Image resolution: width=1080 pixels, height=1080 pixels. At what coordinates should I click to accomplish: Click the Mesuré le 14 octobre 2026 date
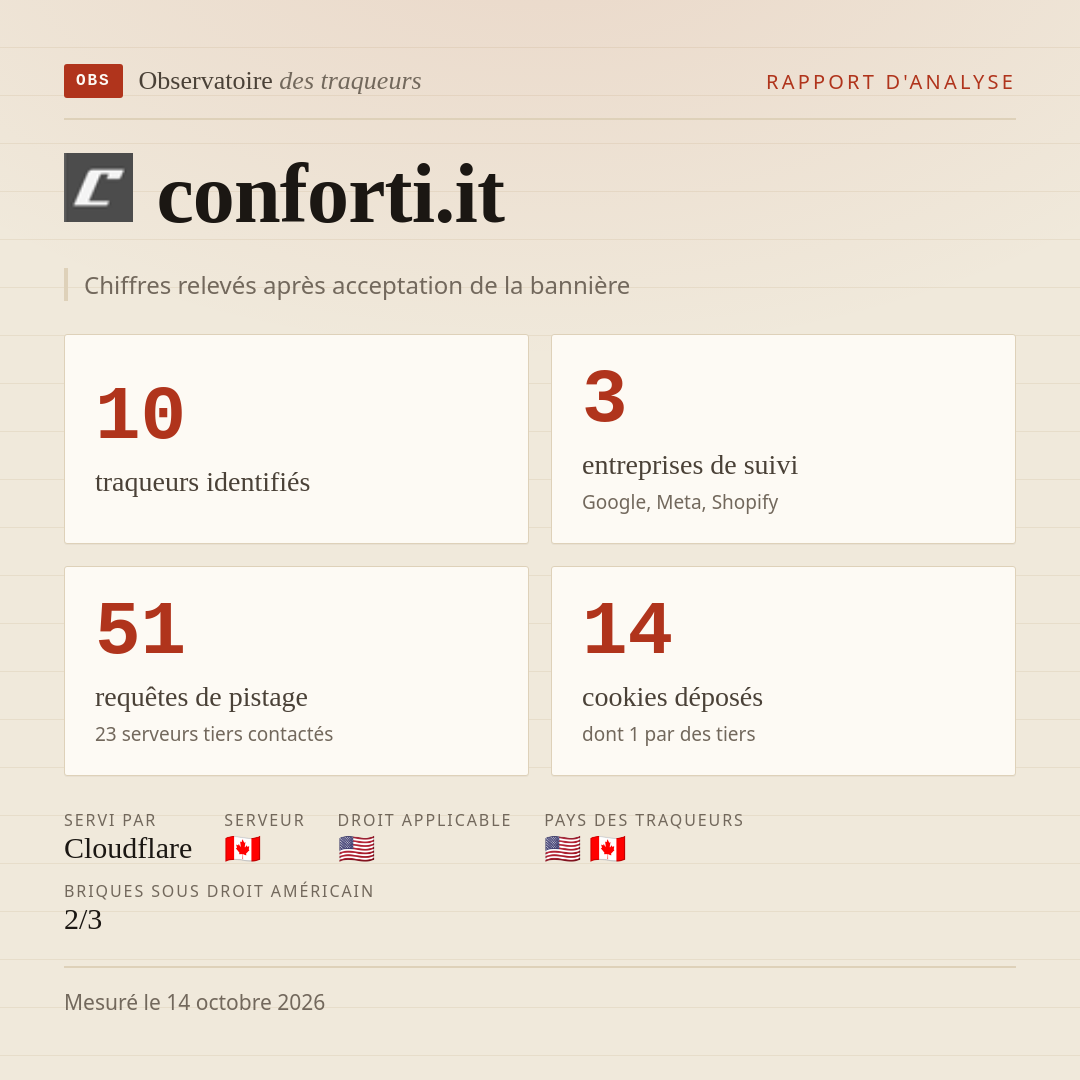click(194, 1002)
